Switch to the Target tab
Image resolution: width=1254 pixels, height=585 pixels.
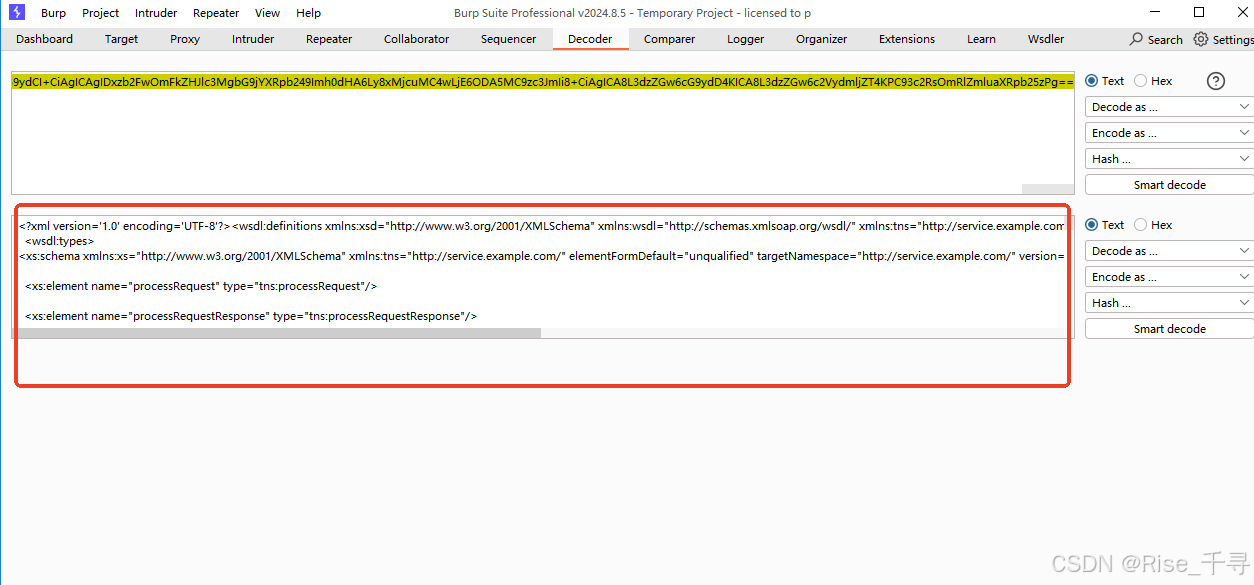(121, 39)
